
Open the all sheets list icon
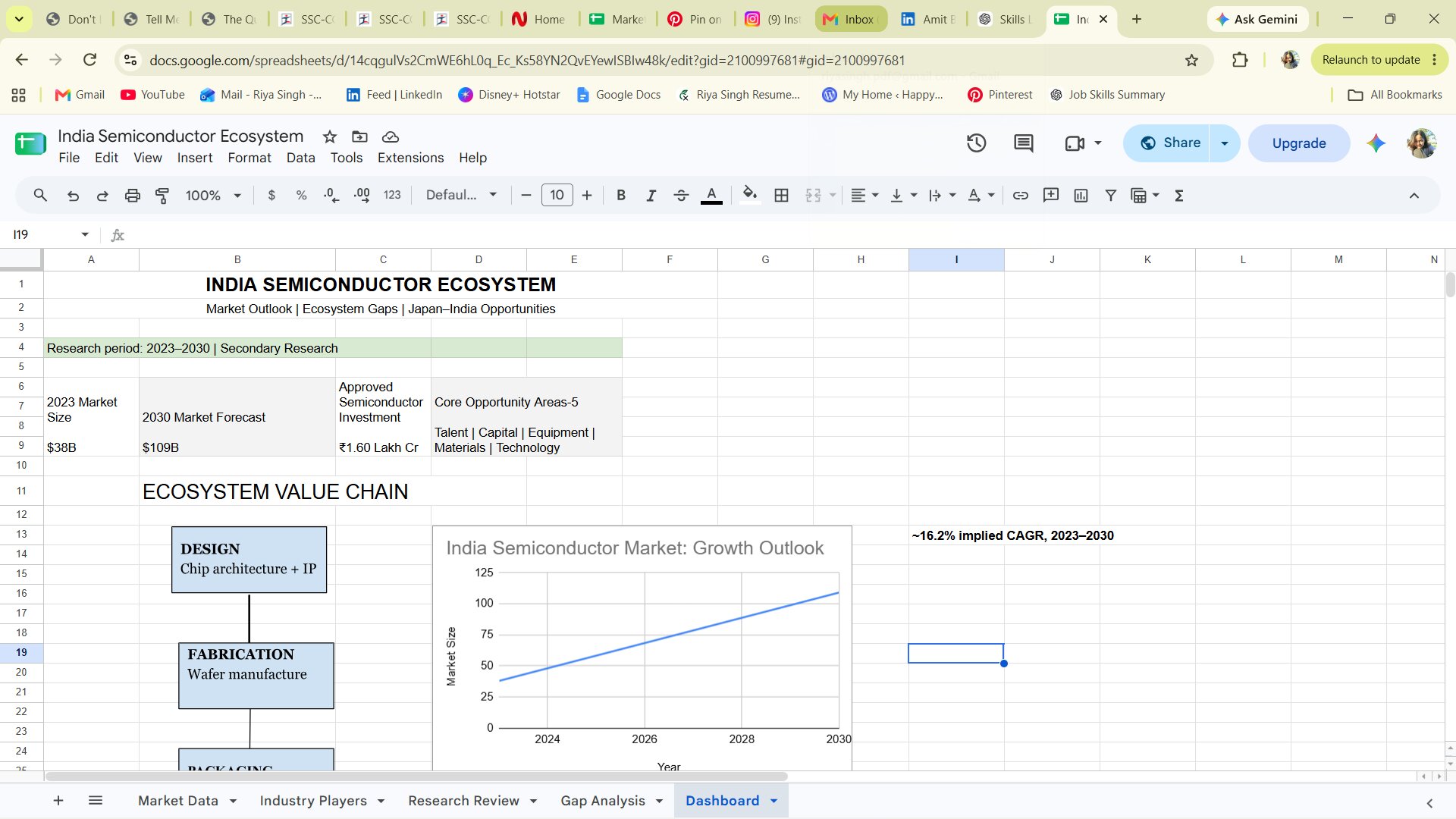96,801
